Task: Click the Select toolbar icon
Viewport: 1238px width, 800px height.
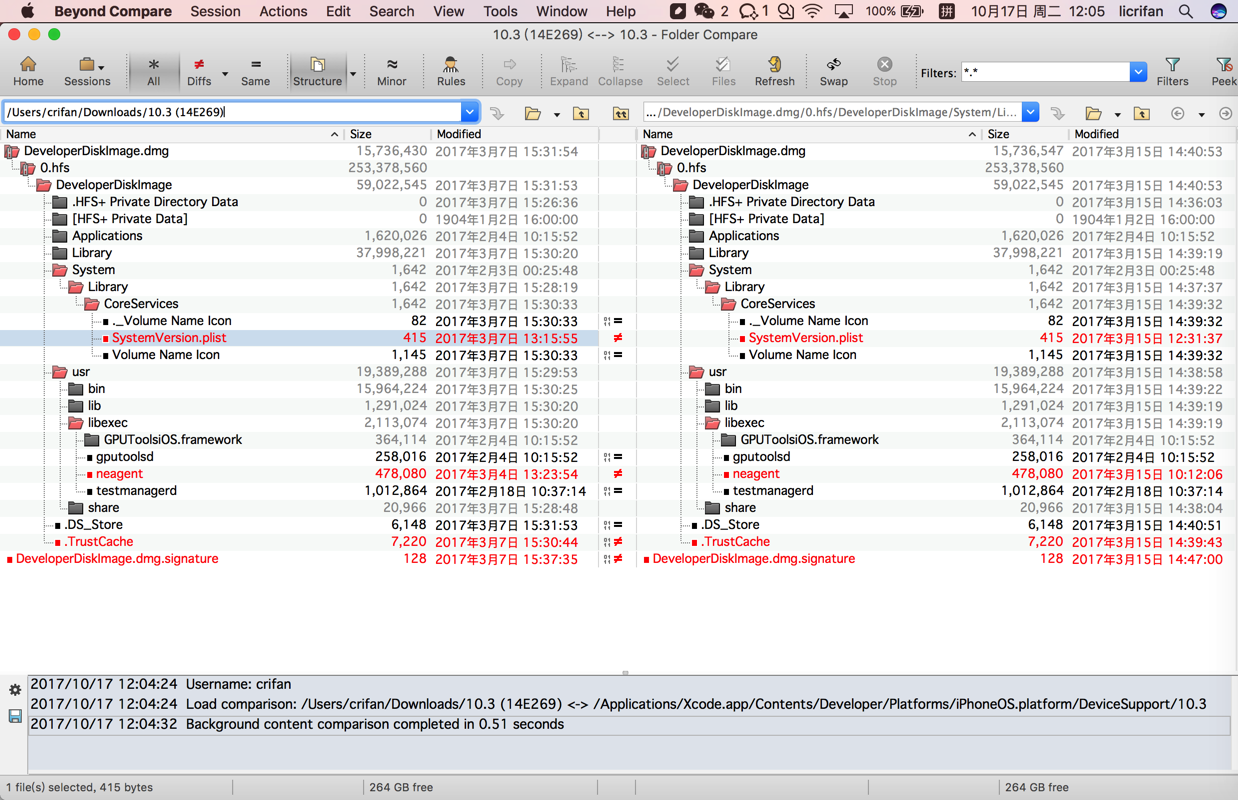Action: (x=673, y=71)
